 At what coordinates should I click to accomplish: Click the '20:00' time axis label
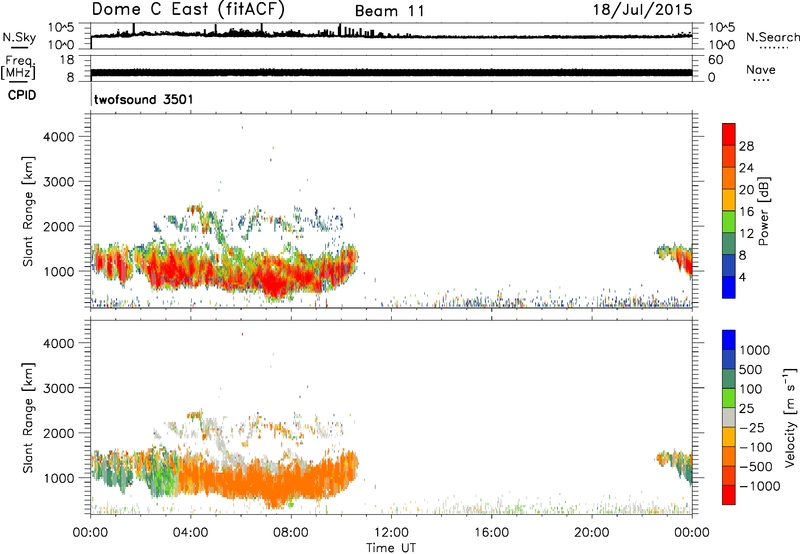(x=591, y=533)
